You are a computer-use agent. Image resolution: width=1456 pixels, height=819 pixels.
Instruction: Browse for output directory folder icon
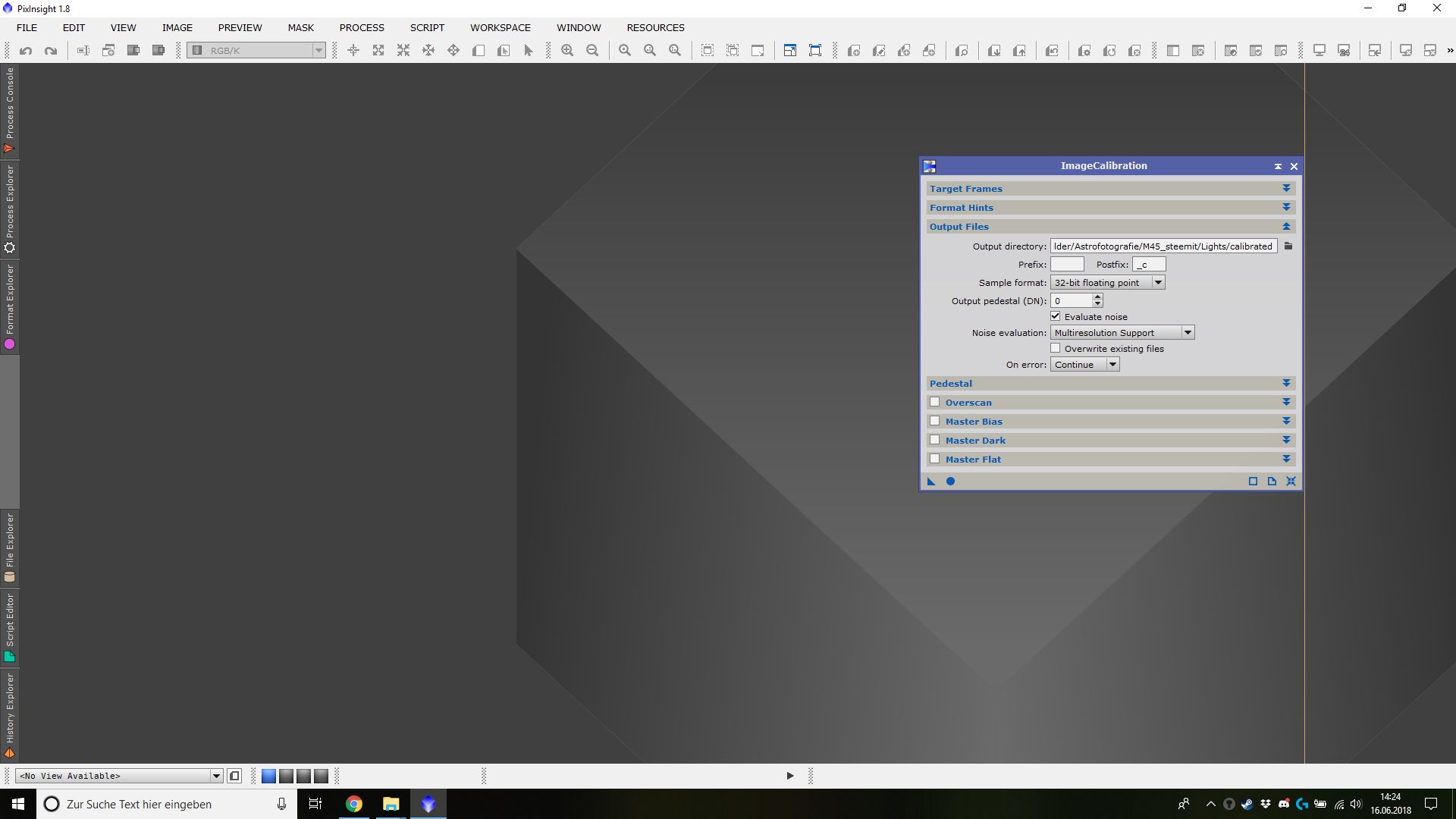[1288, 246]
